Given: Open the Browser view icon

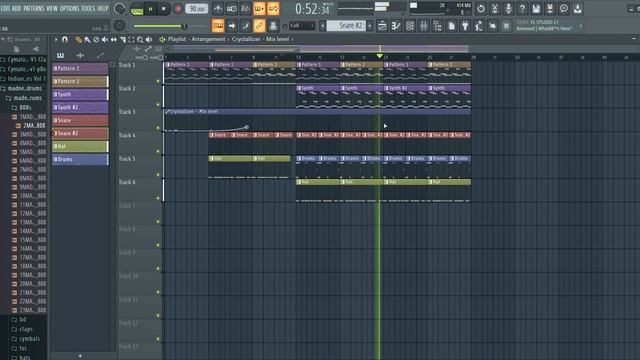Looking at the screenshot, I should pyautogui.click(x=438, y=26).
